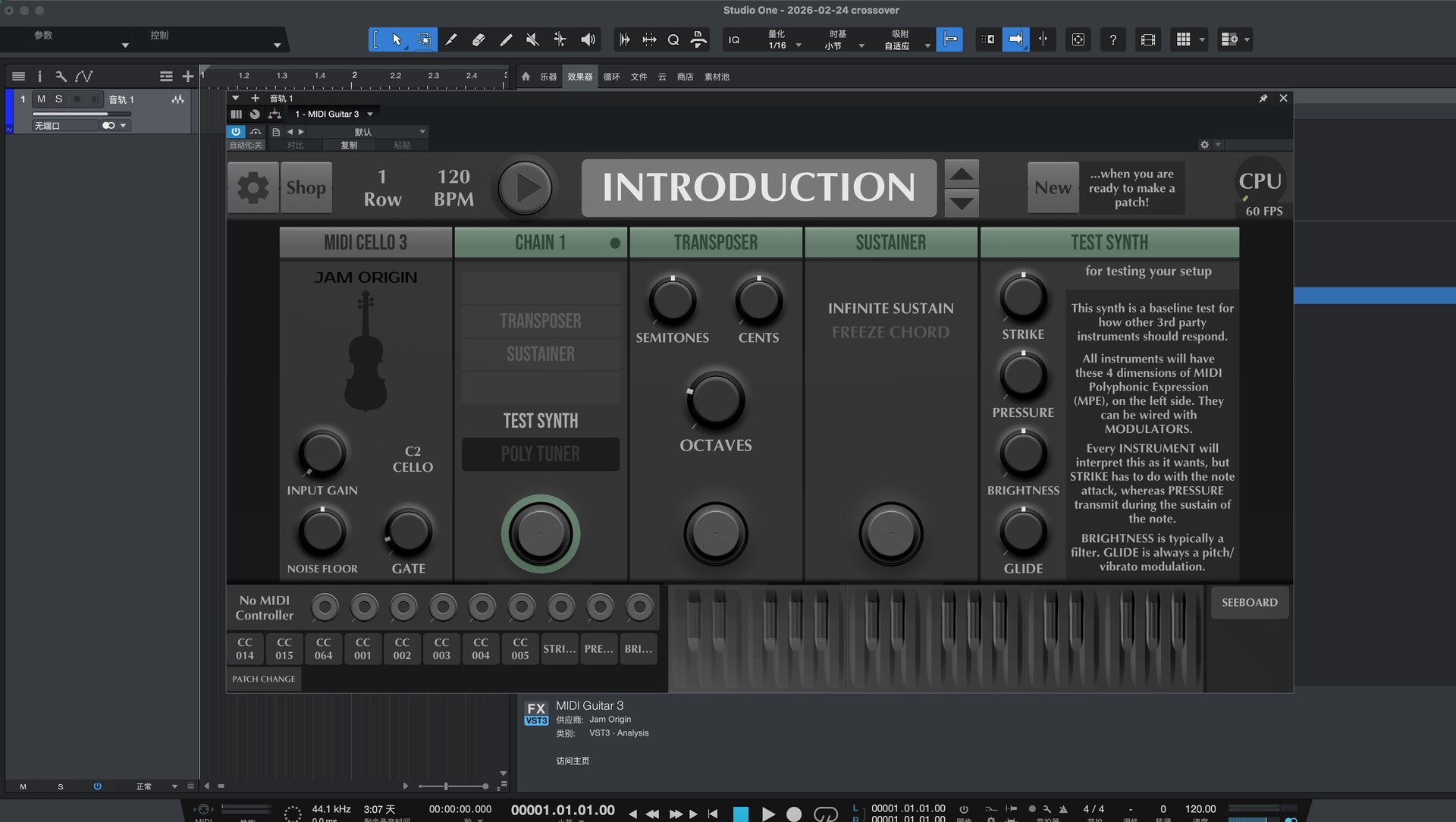This screenshot has height=822, width=1456.
Task: Click the Paint tool icon
Action: (x=506, y=39)
